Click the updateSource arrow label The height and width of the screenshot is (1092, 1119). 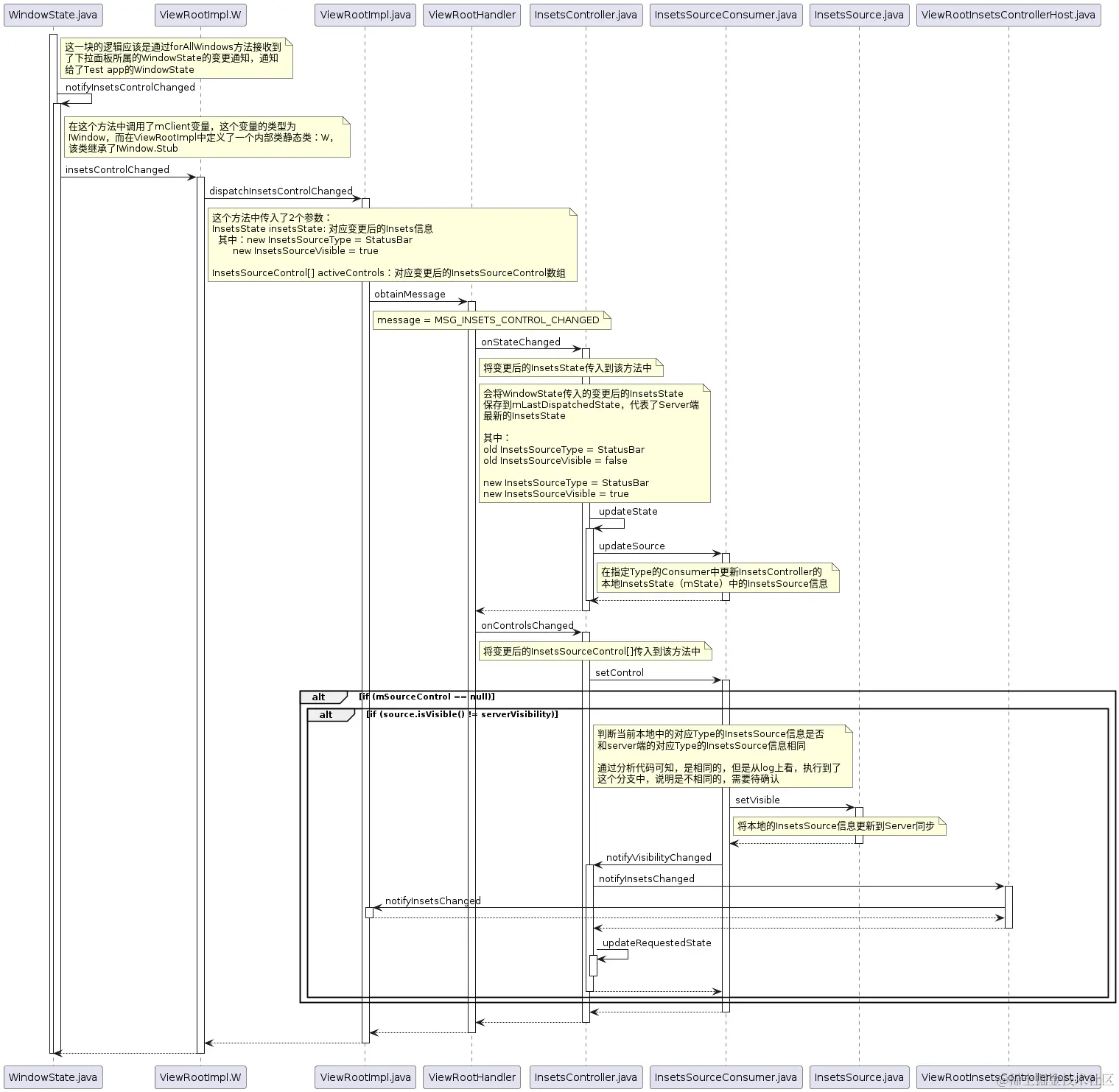tap(630, 546)
